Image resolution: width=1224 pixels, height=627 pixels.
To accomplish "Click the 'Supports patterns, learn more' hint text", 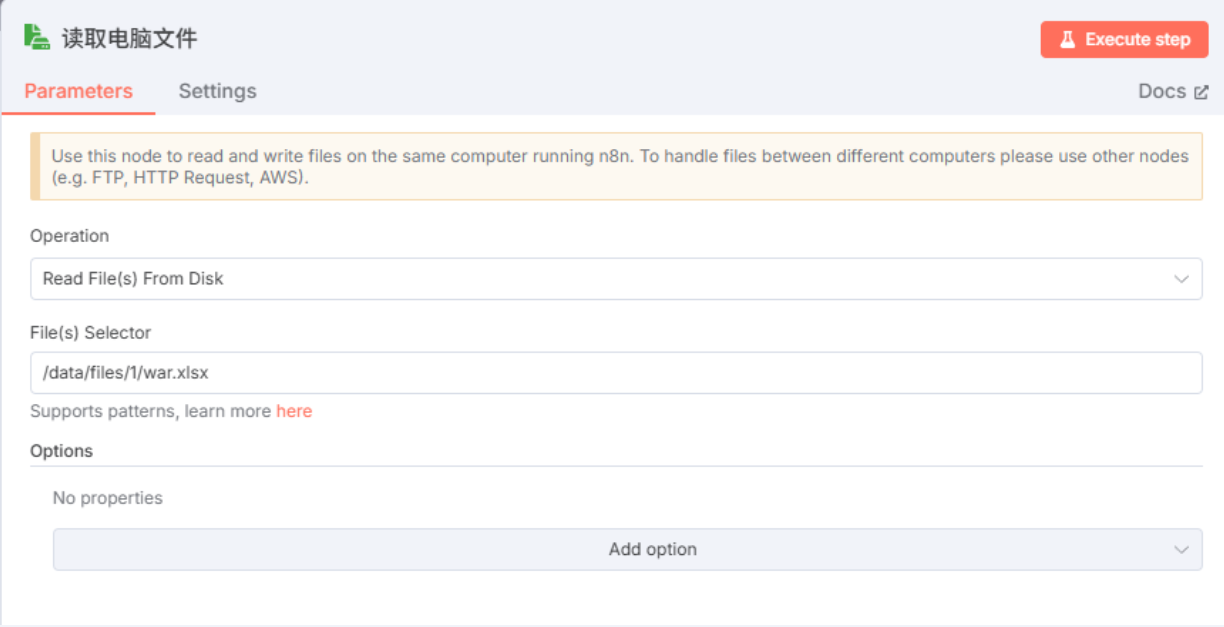I will [150, 411].
